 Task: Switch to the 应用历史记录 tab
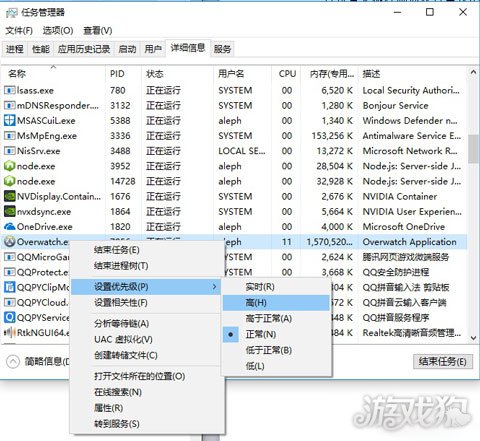[x=84, y=49]
